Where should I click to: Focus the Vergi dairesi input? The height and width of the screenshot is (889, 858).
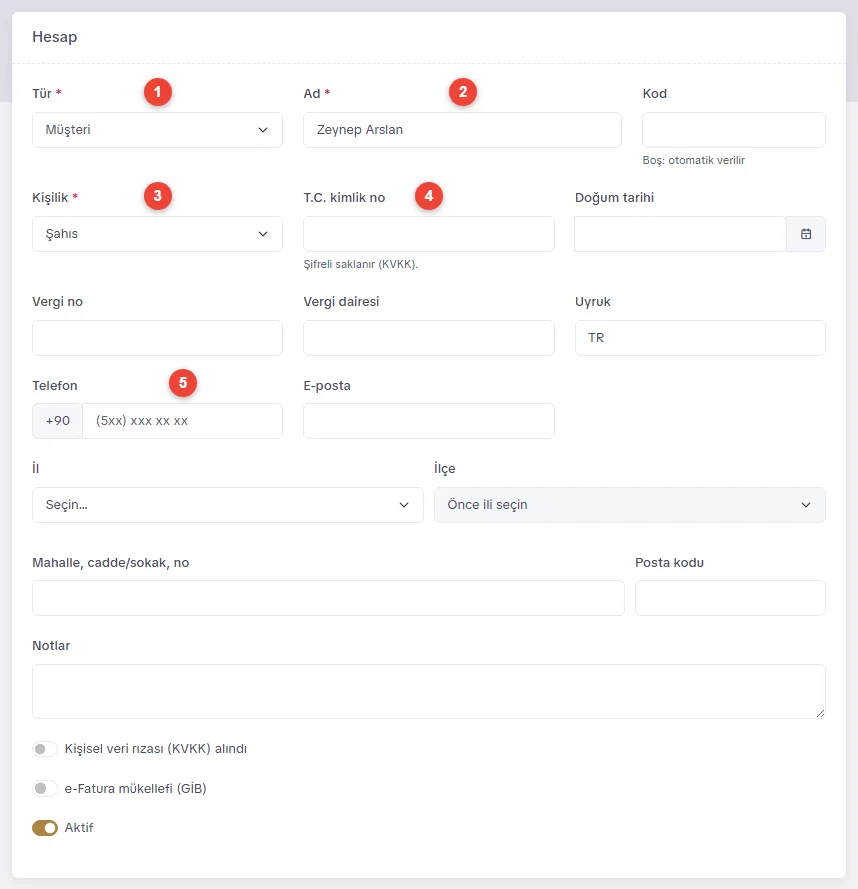(429, 338)
